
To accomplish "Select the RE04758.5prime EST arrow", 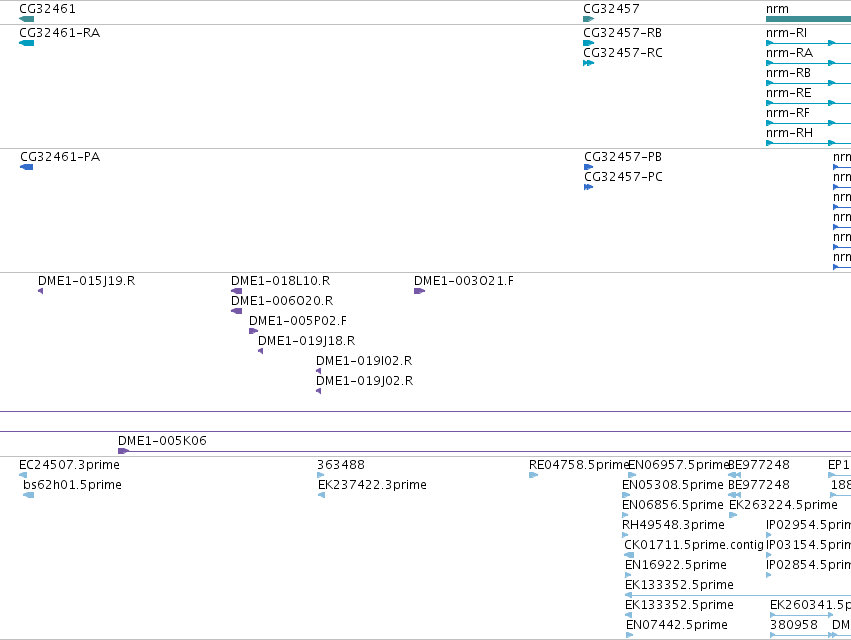I will [x=534, y=475].
